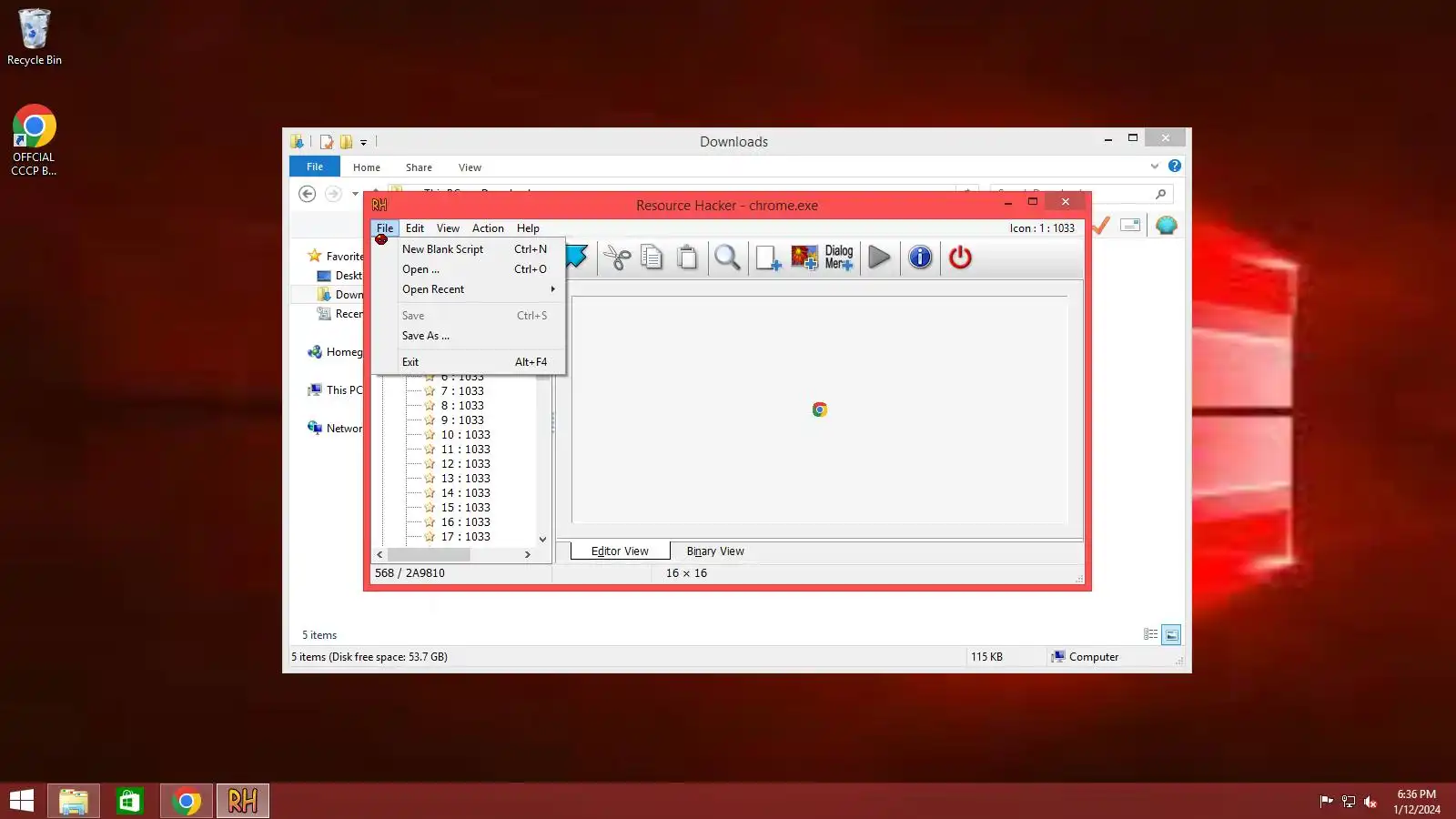Select Homegroup in Explorer navigation pane
1456x819 pixels.
[335, 352]
